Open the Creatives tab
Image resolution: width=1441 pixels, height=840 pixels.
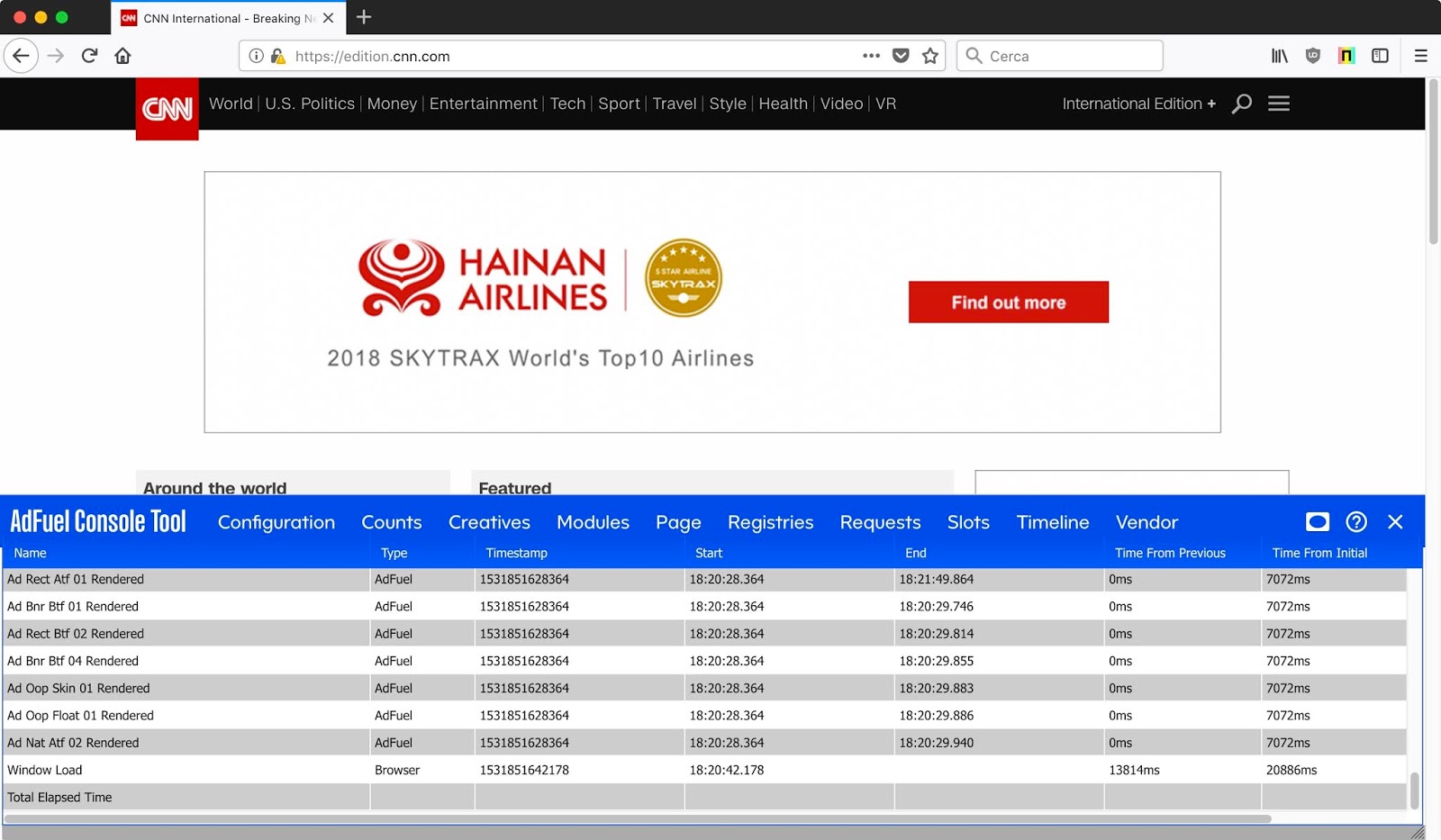pyautogui.click(x=489, y=522)
